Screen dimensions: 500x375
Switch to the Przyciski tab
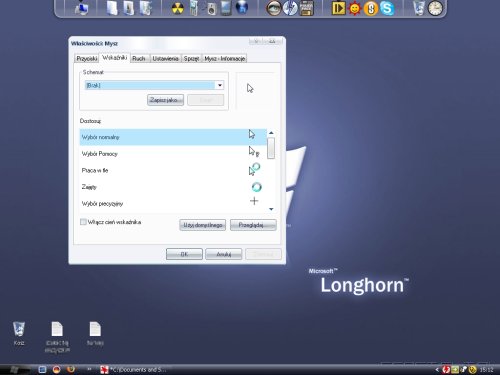click(87, 59)
